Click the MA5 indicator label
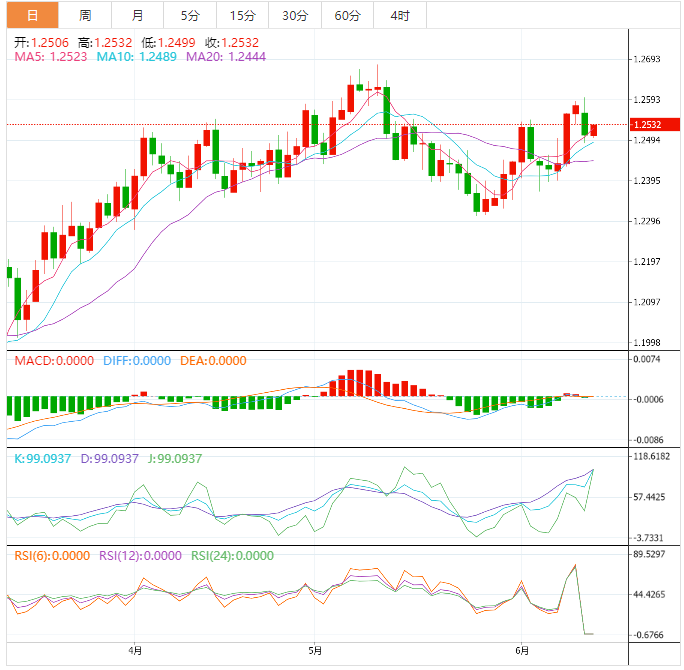Image resolution: width=684 pixels, height=670 pixels. 51,57
